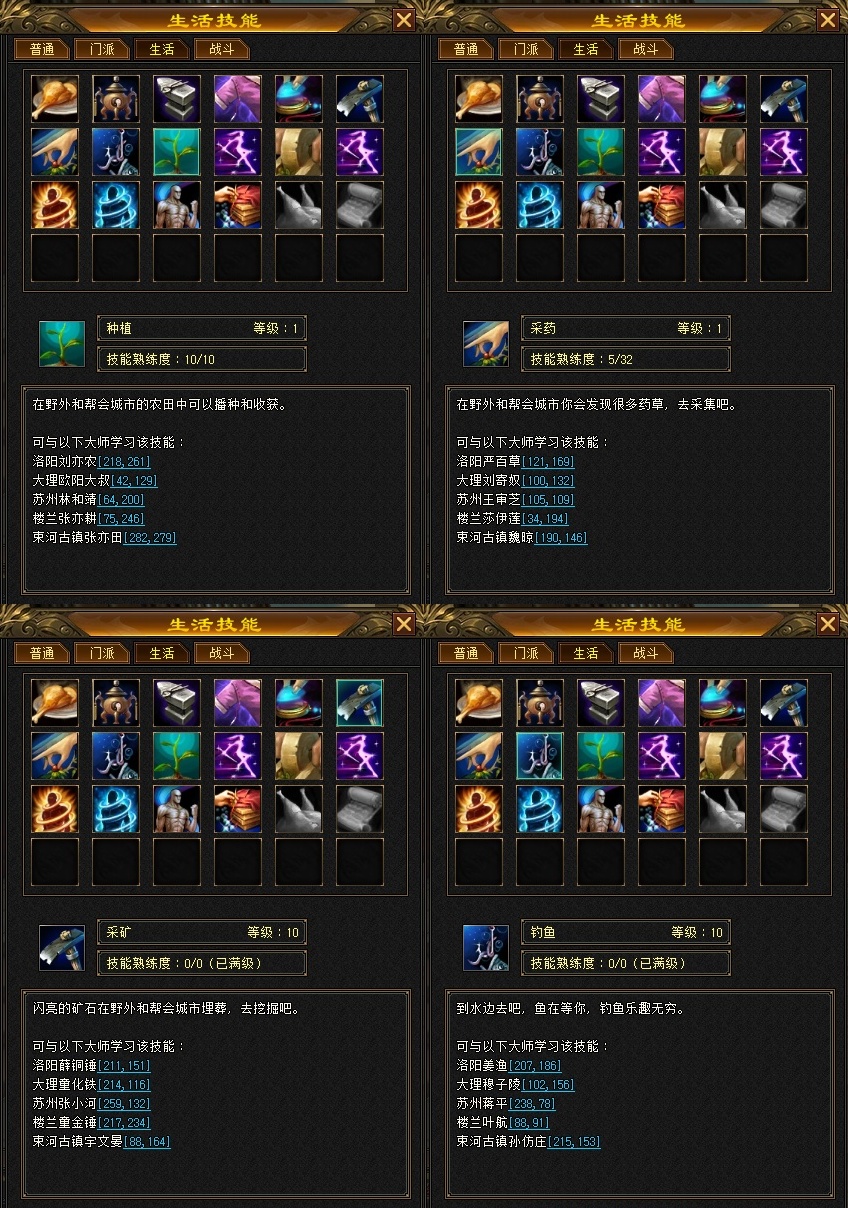848x1208 pixels.
Task: Select the fishing hook icon in the 钓鱼 panel grid
Action: coord(540,756)
